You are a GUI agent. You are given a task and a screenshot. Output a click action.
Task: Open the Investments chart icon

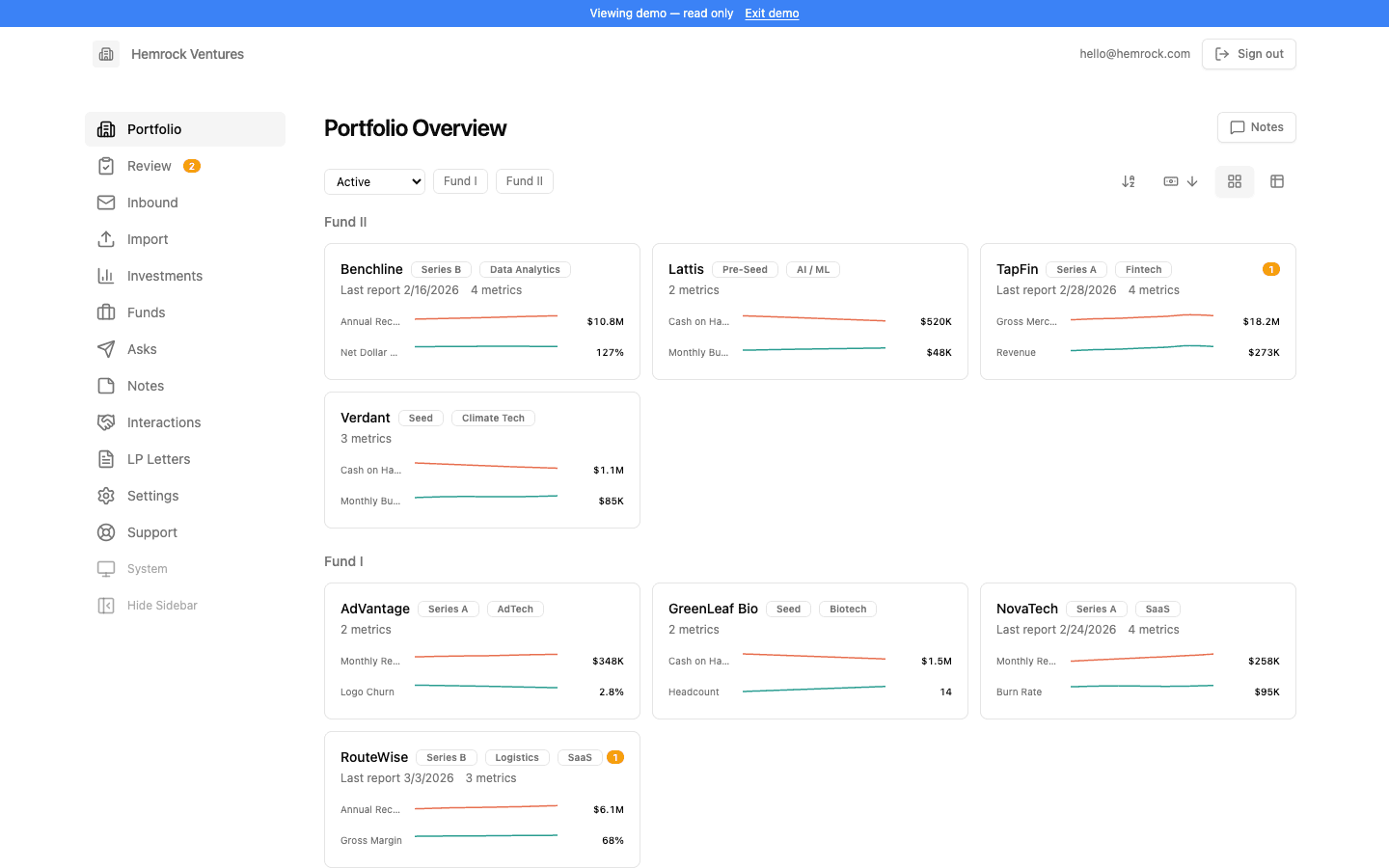tap(106, 276)
